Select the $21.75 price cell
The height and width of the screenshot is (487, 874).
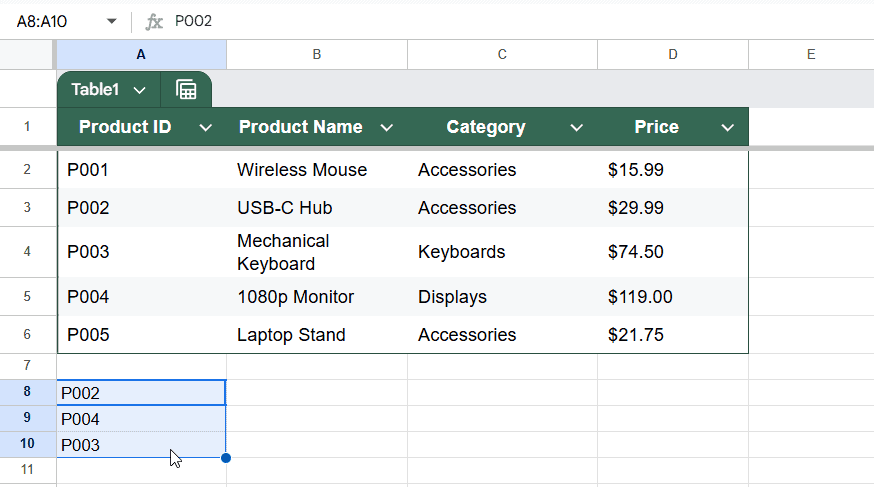coord(673,334)
